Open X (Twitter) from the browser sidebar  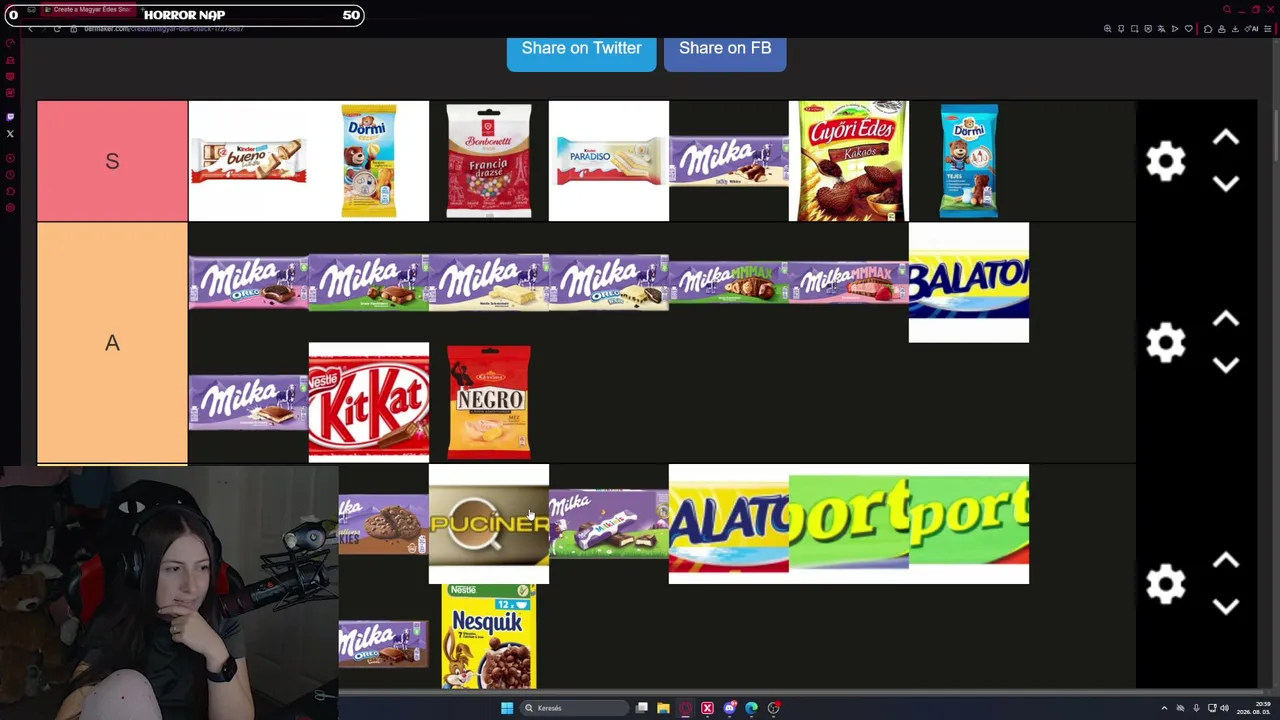[10, 134]
